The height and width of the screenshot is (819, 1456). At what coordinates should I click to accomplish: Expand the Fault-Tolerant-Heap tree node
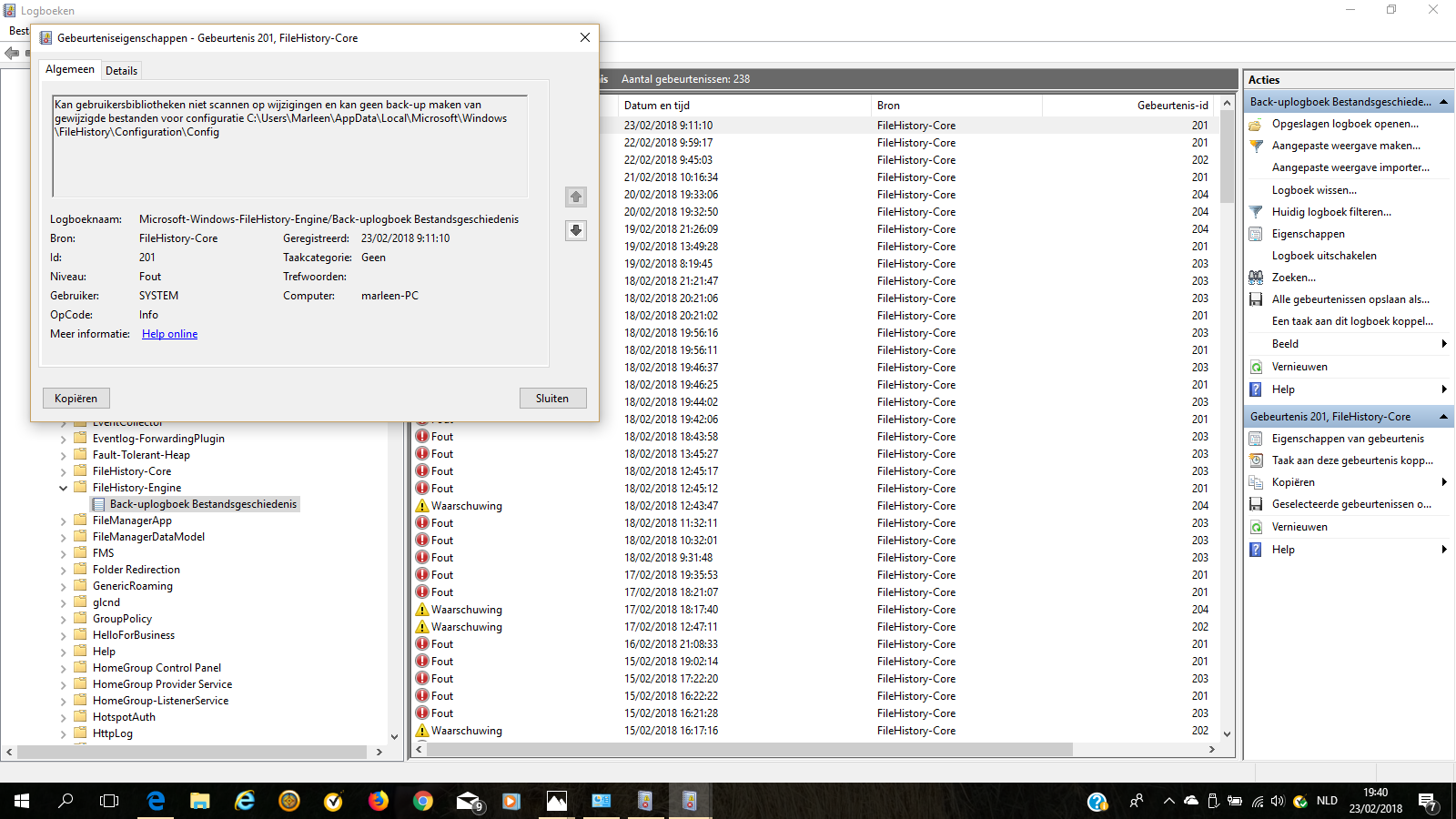click(64, 455)
